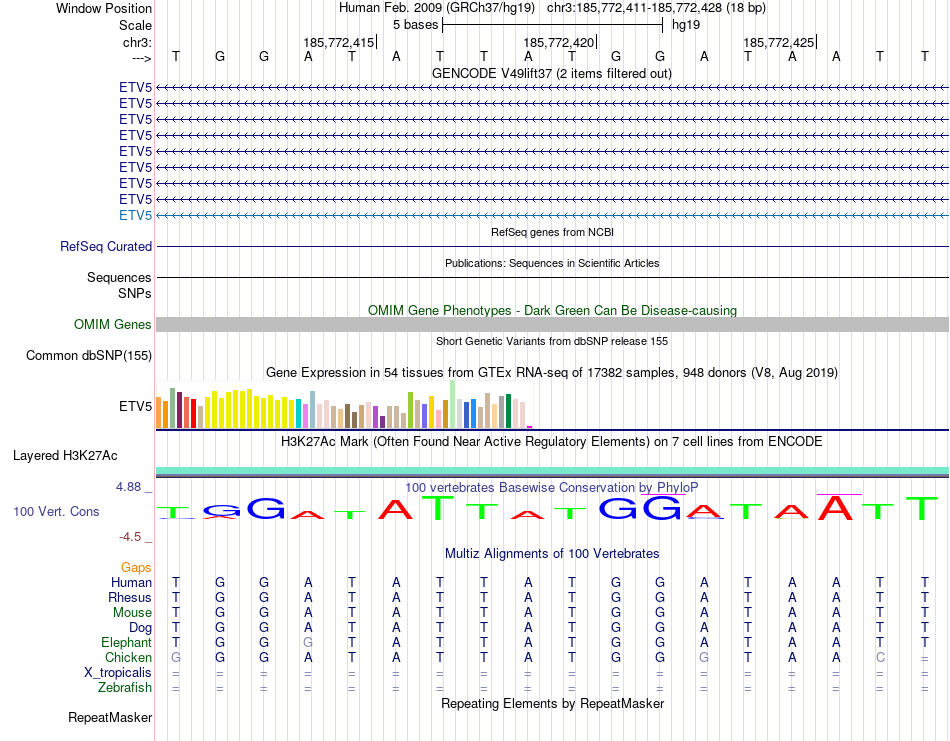Click tiny magenta bar ending GTEx chart
950x741 pixels.
tap(529, 427)
